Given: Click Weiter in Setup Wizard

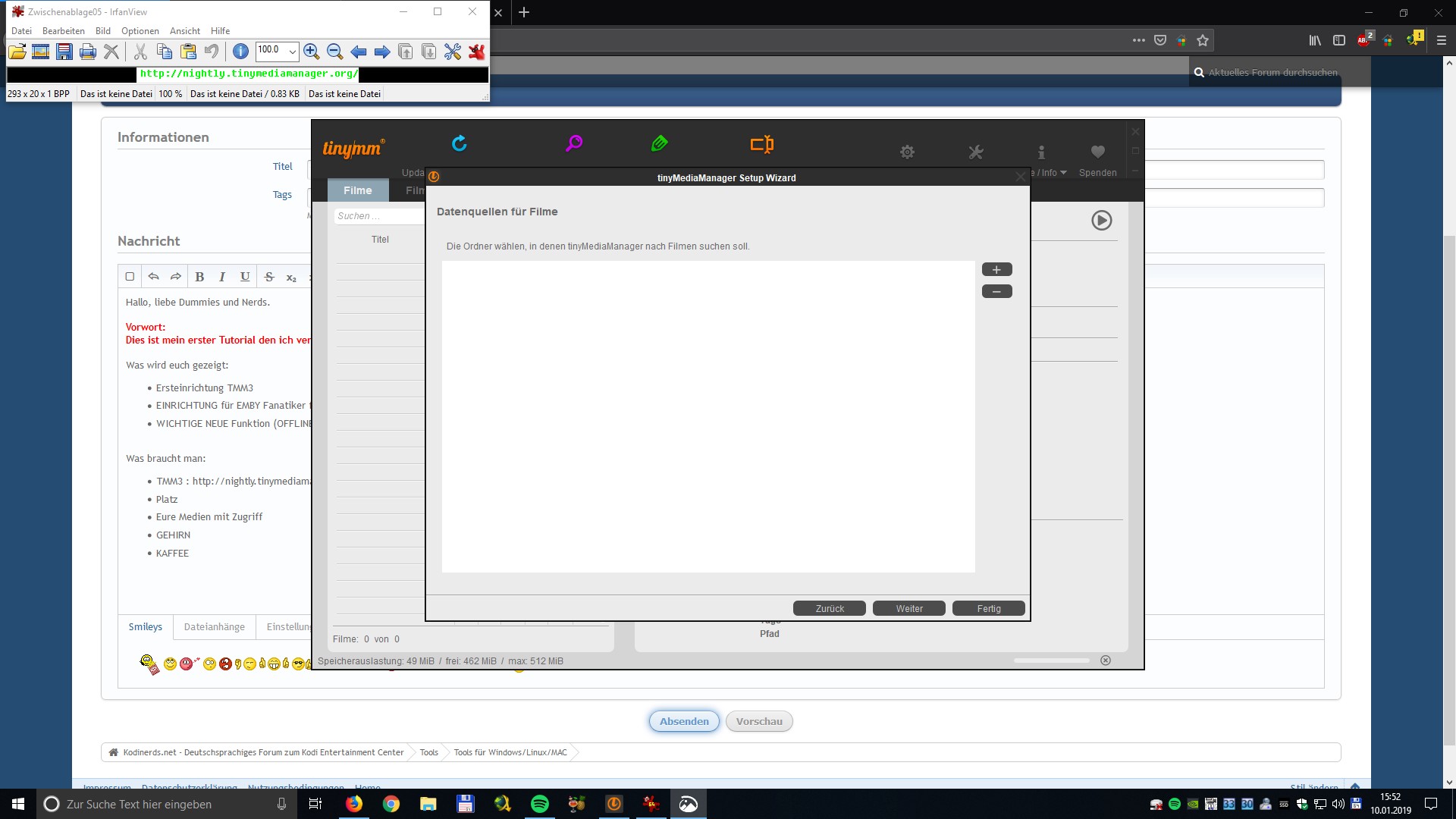Looking at the screenshot, I should click(909, 608).
